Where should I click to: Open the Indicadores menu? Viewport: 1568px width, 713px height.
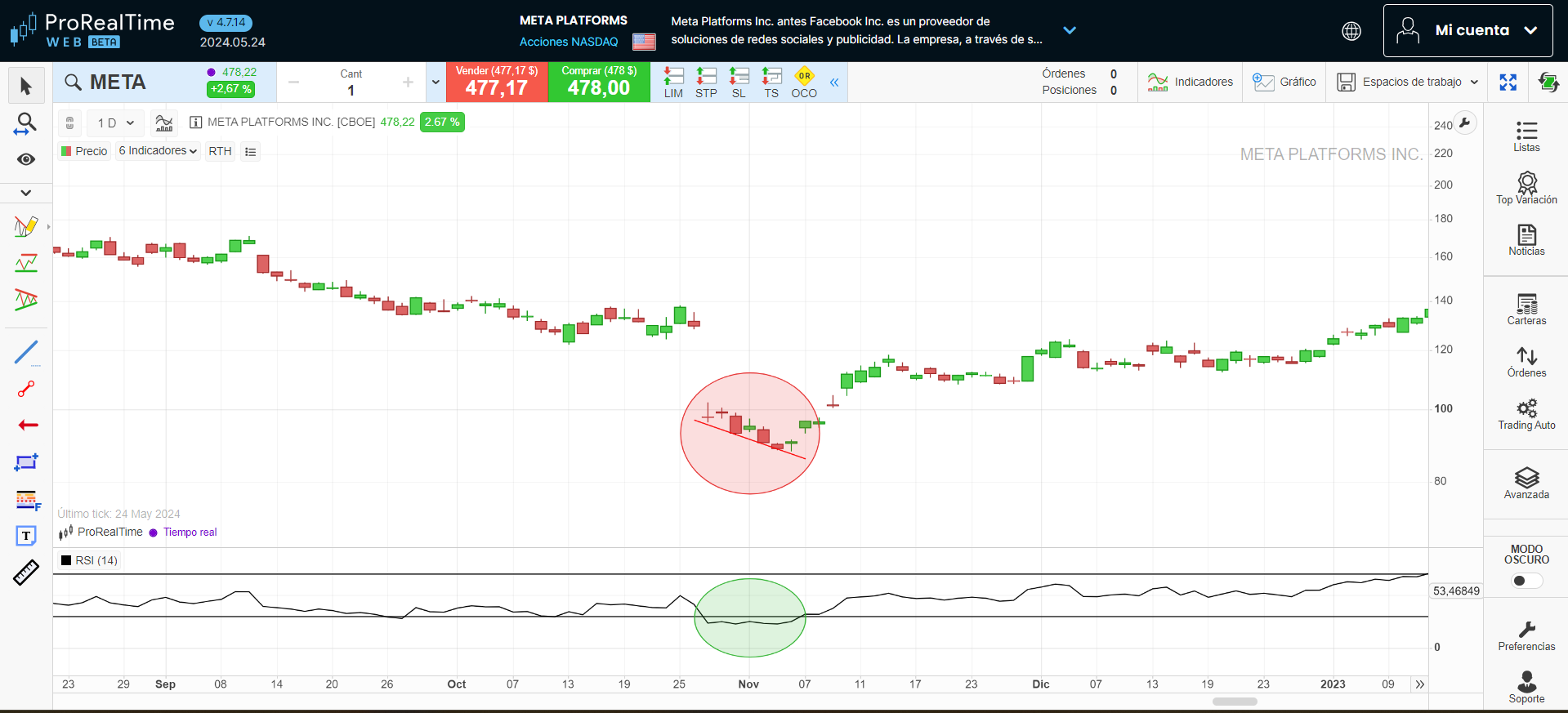1190,82
